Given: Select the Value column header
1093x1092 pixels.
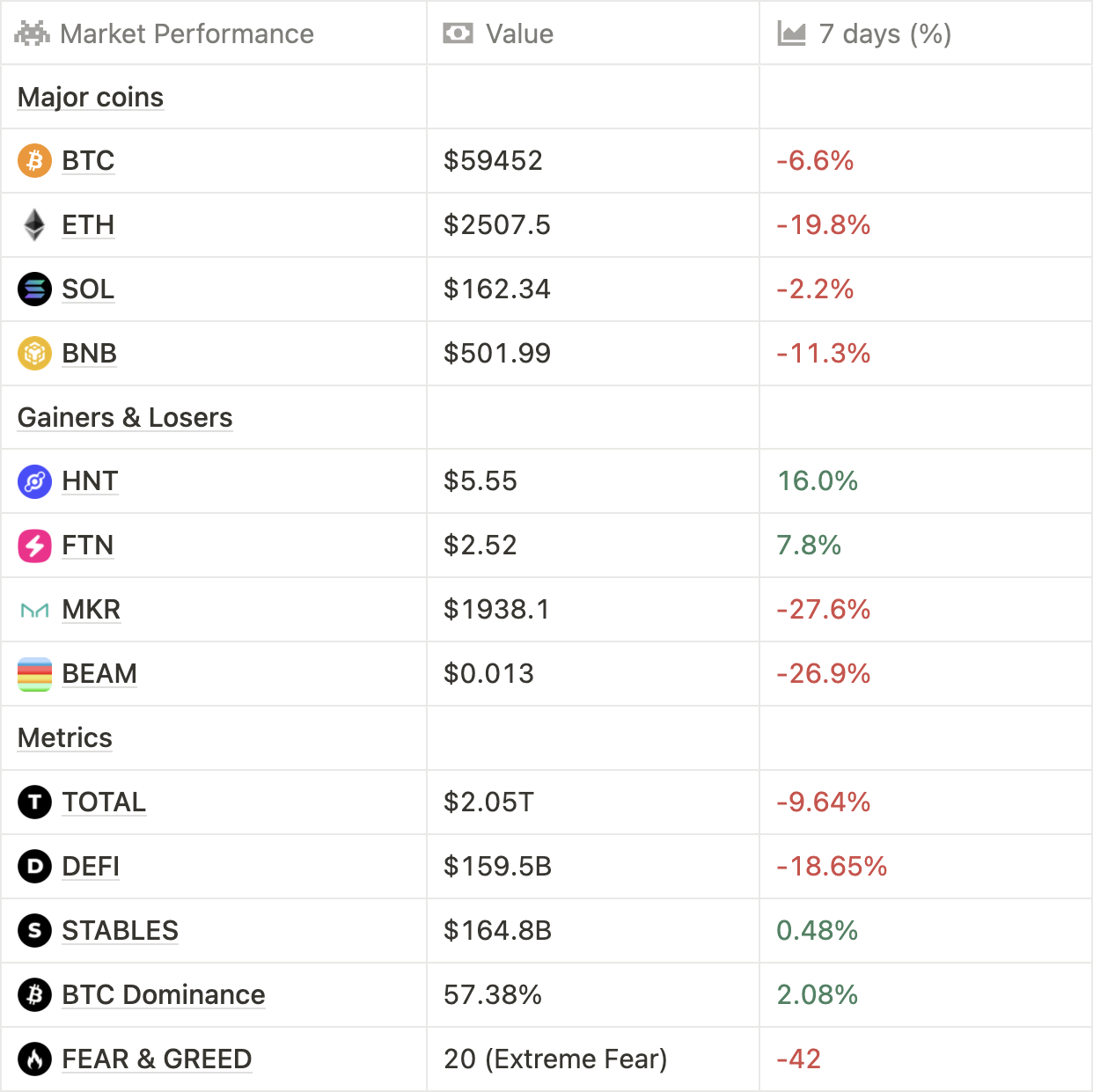Looking at the screenshot, I should click(519, 33).
